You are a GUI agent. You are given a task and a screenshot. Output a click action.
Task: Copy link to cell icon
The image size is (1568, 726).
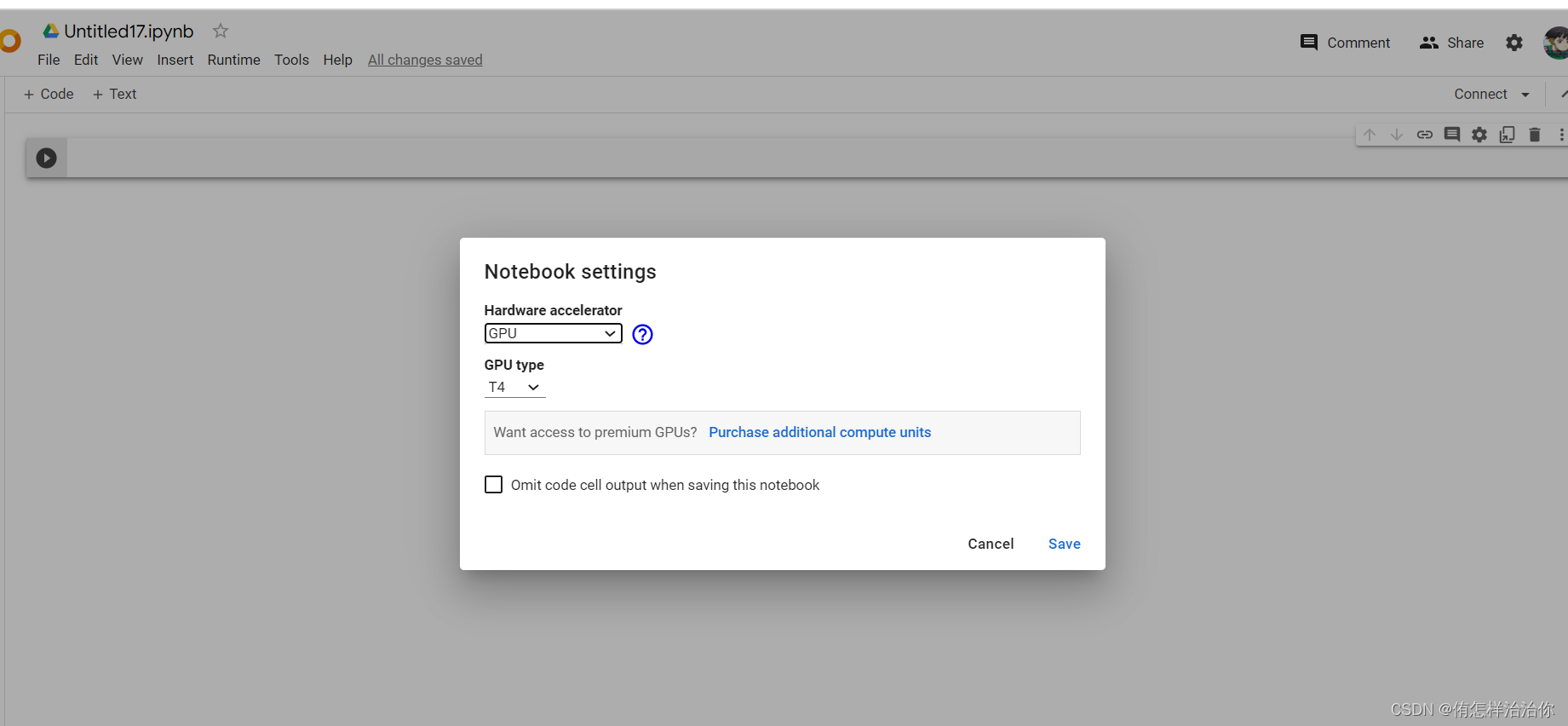tap(1425, 135)
